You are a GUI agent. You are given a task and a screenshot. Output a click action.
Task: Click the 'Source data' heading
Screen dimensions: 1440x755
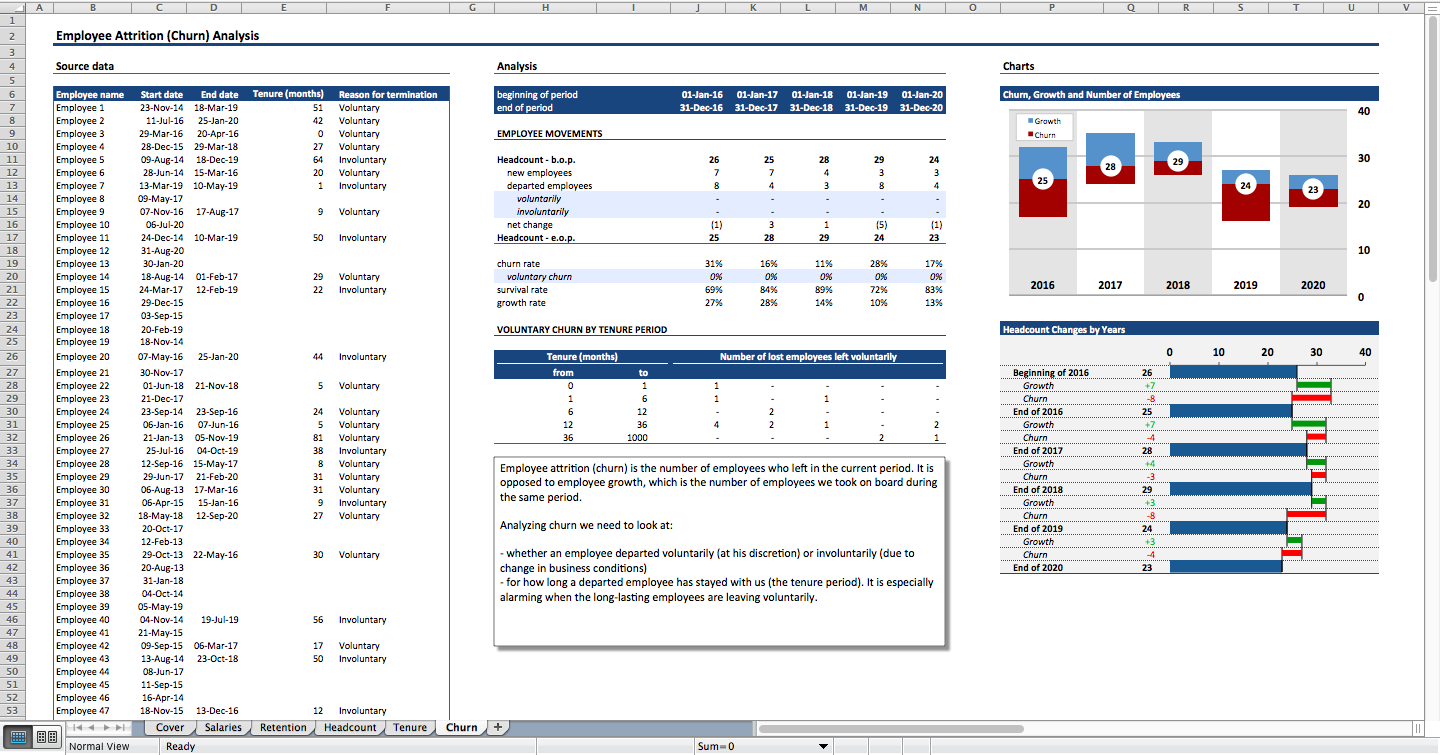click(x=85, y=67)
